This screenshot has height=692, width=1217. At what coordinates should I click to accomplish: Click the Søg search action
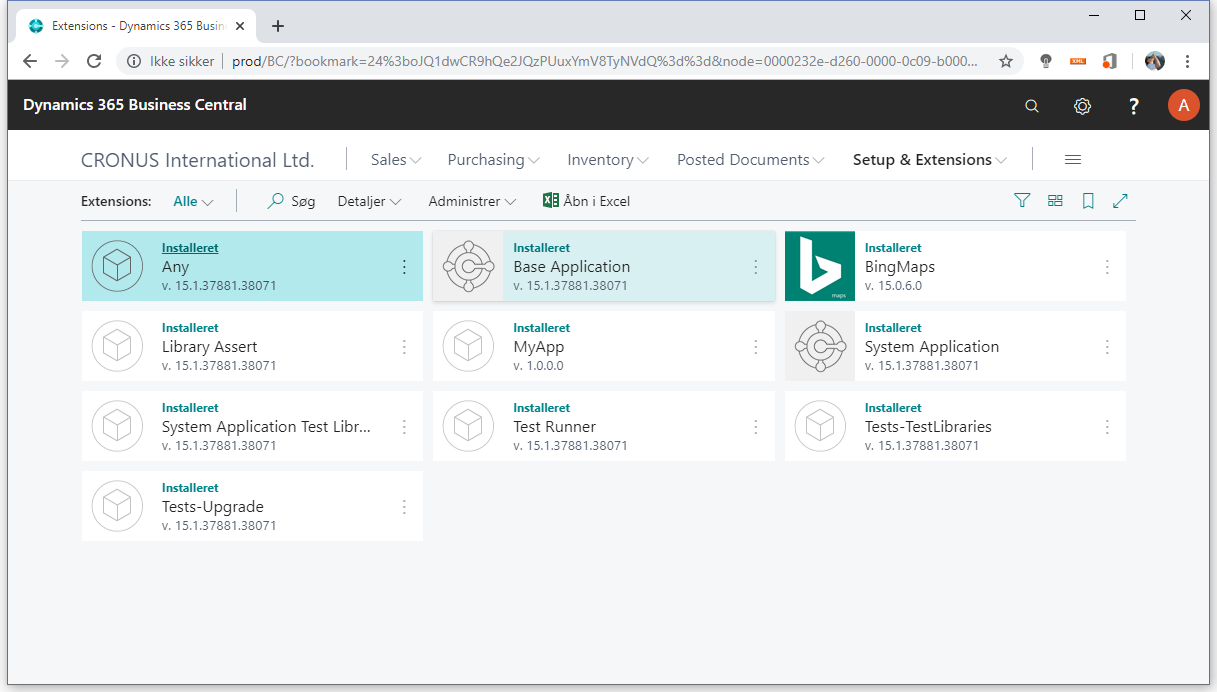tap(292, 201)
